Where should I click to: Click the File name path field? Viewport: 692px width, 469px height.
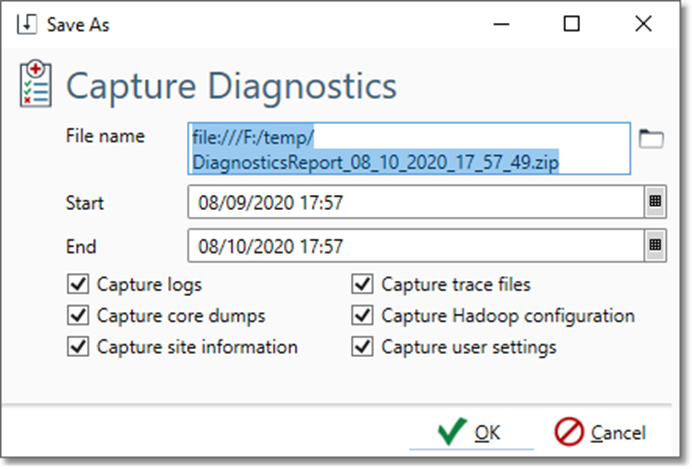click(x=409, y=149)
